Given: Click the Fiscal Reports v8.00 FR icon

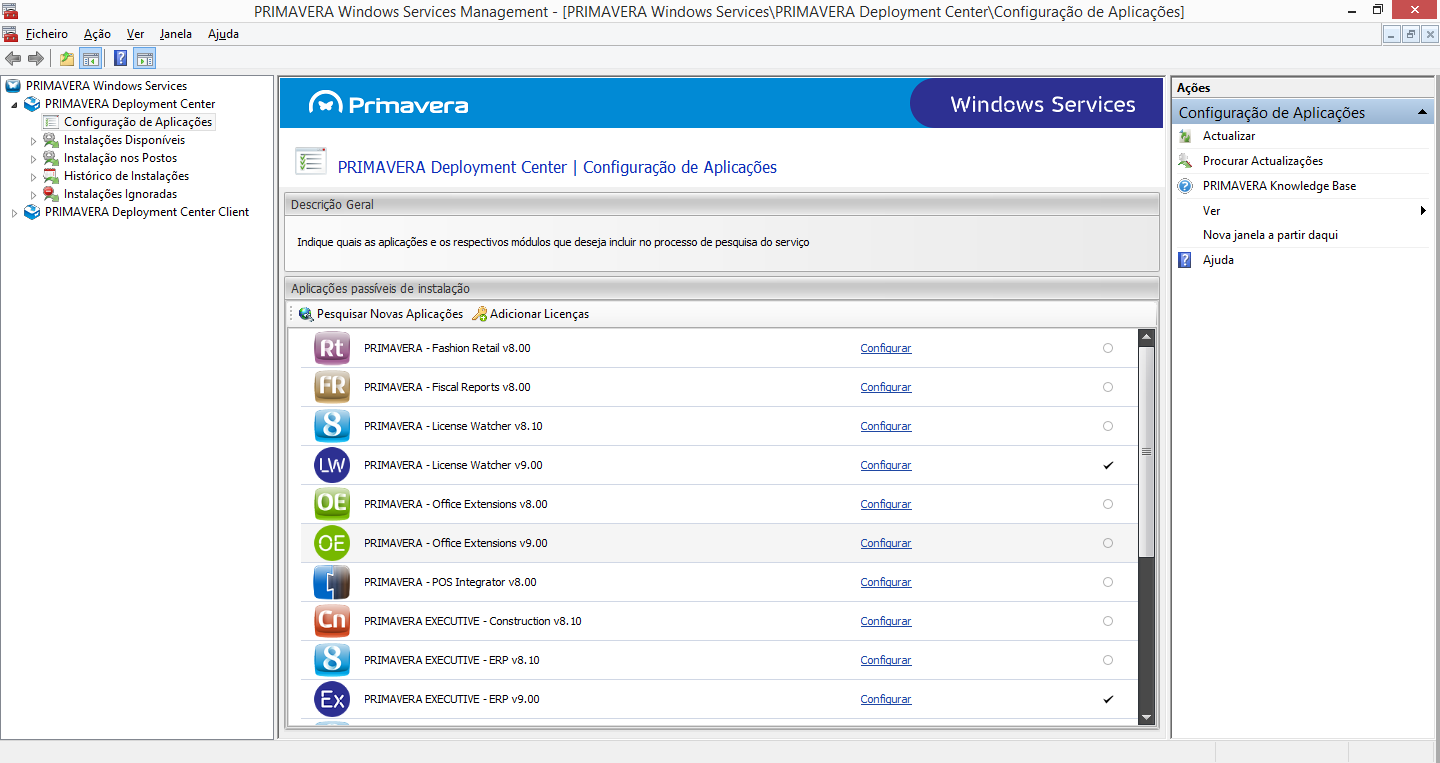Looking at the screenshot, I should (x=332, y=387).
